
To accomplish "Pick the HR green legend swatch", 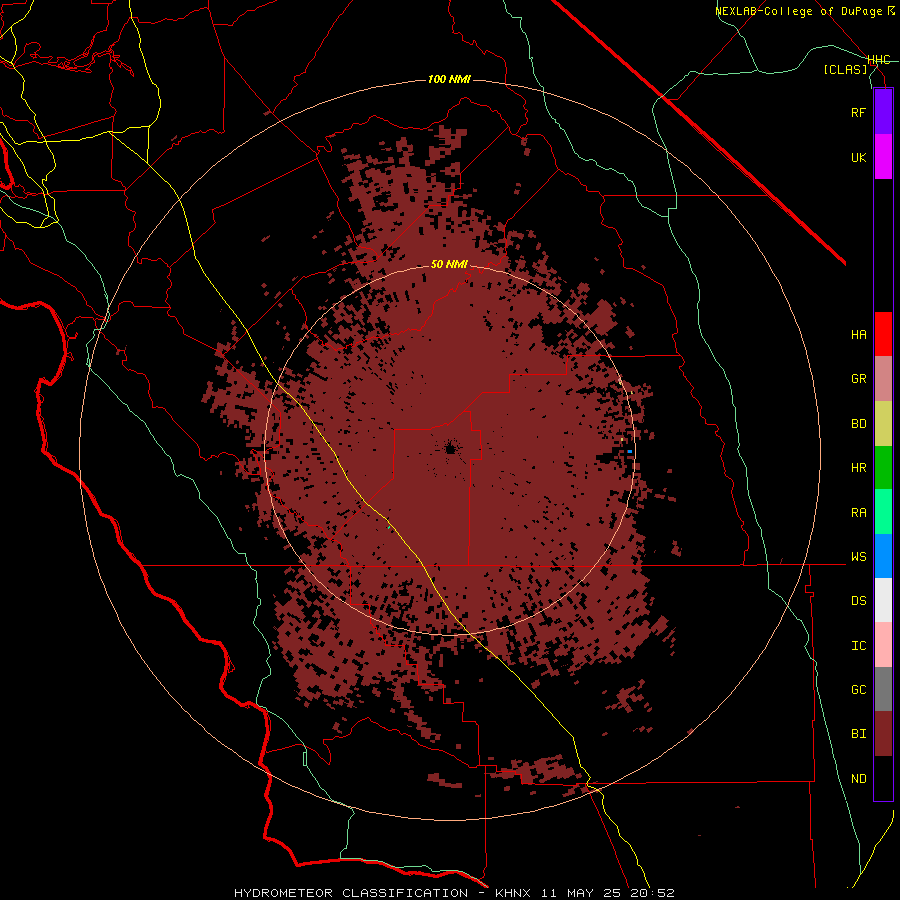I will tap(883, 468).
